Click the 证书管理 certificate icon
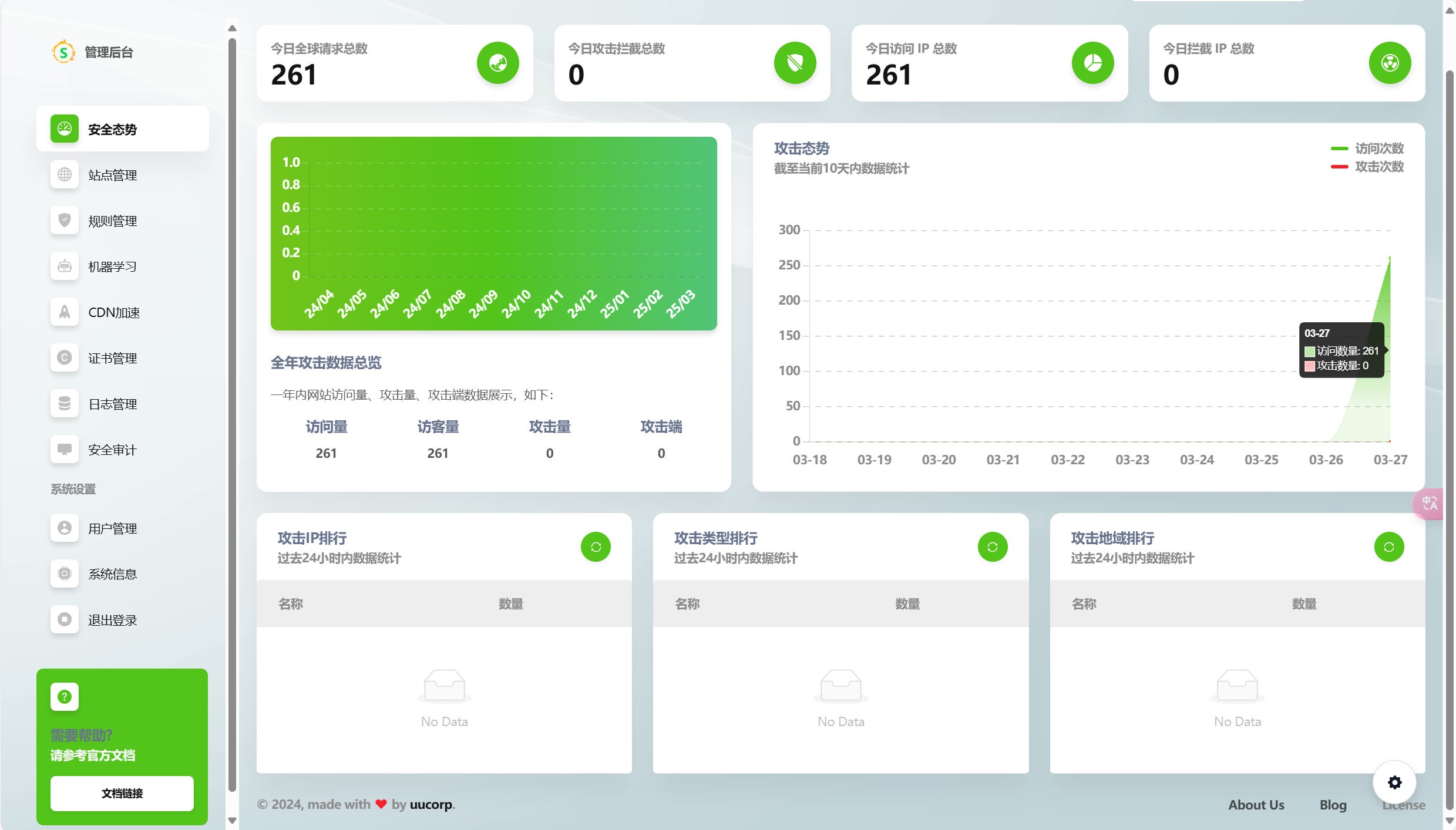The image size is (1456, 830). 65,358
